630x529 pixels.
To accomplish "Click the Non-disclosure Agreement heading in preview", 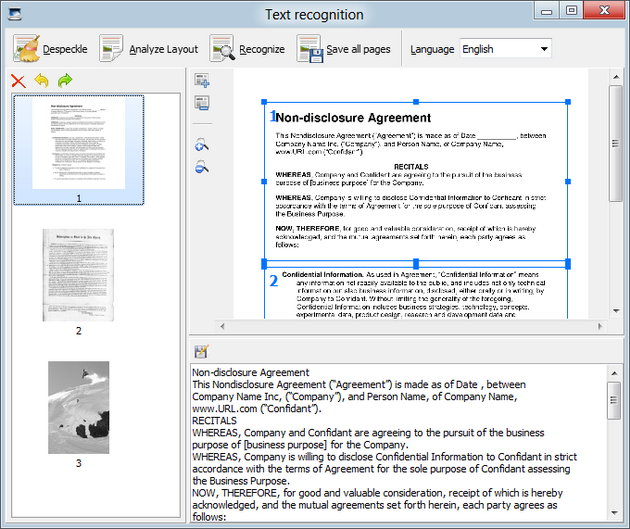I will coord(353,118).
